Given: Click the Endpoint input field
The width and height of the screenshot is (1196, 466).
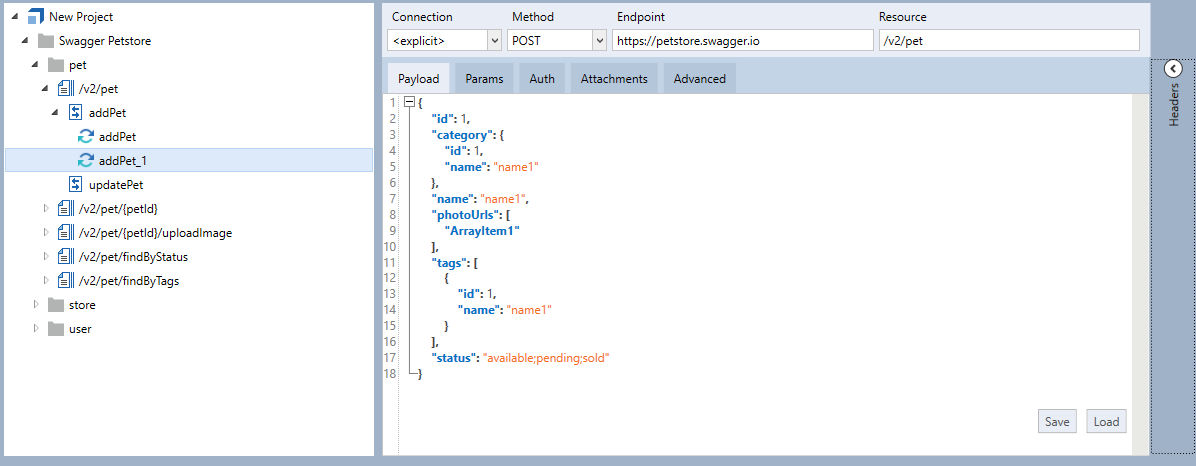Looking at the screenshot, I should coord(742,41).
